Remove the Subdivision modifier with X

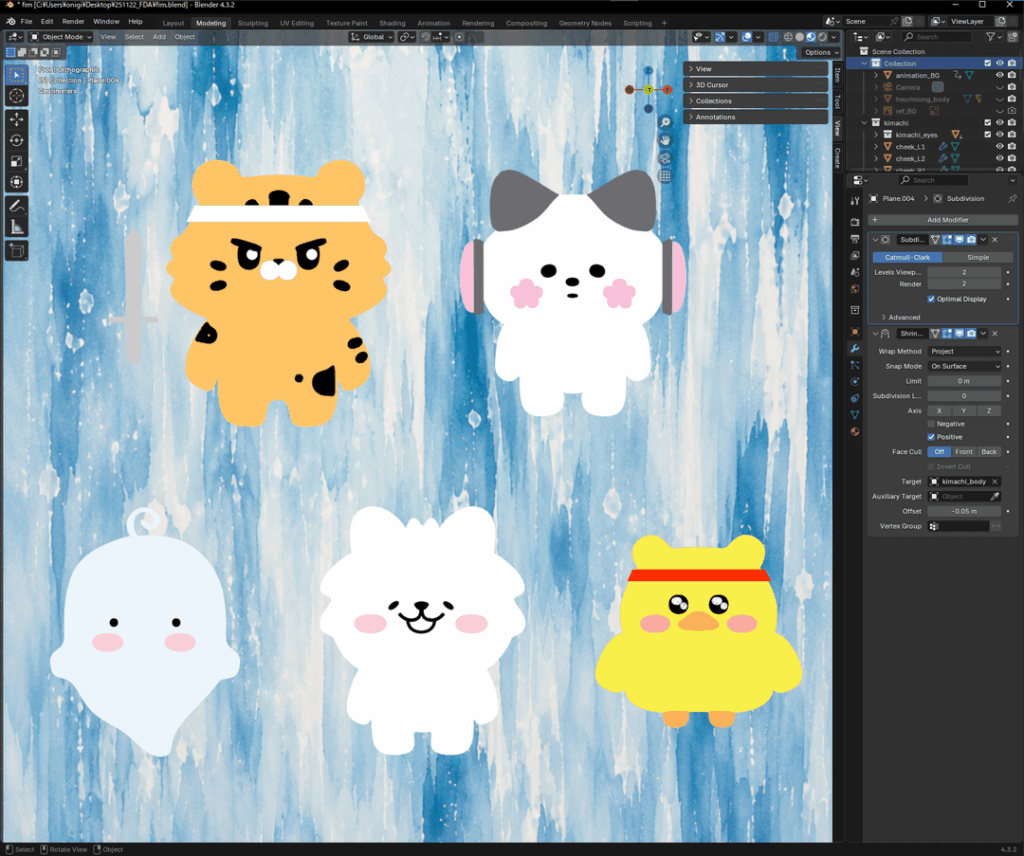pos(995,240)
